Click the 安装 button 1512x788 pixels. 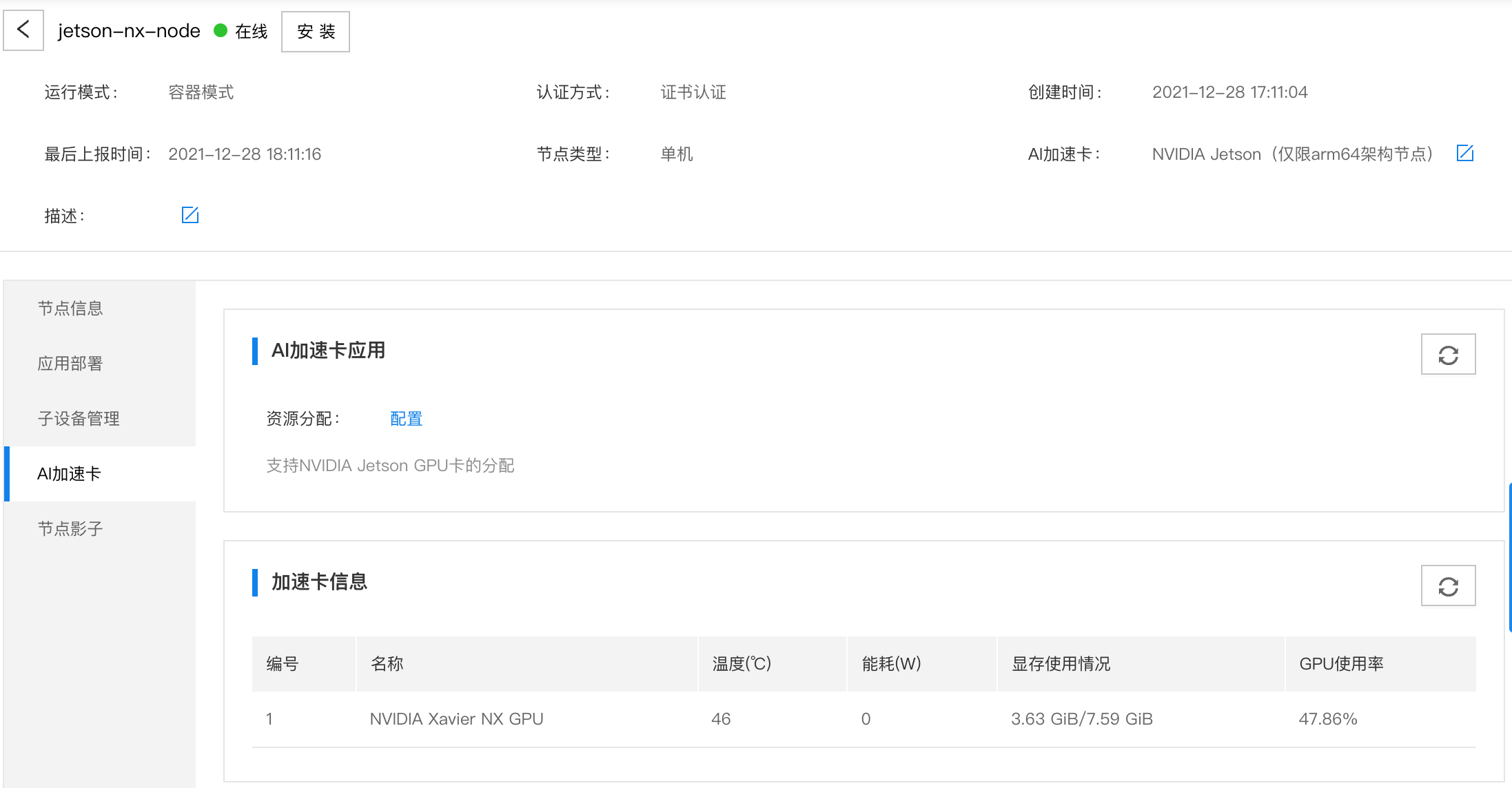316,32
